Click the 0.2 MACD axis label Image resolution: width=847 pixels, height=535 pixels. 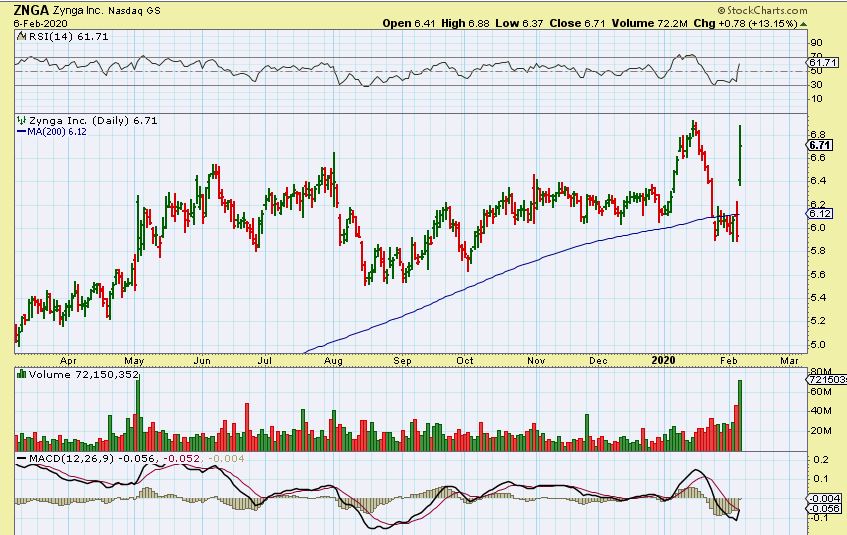pyautogui.click(x=821, y=460)
